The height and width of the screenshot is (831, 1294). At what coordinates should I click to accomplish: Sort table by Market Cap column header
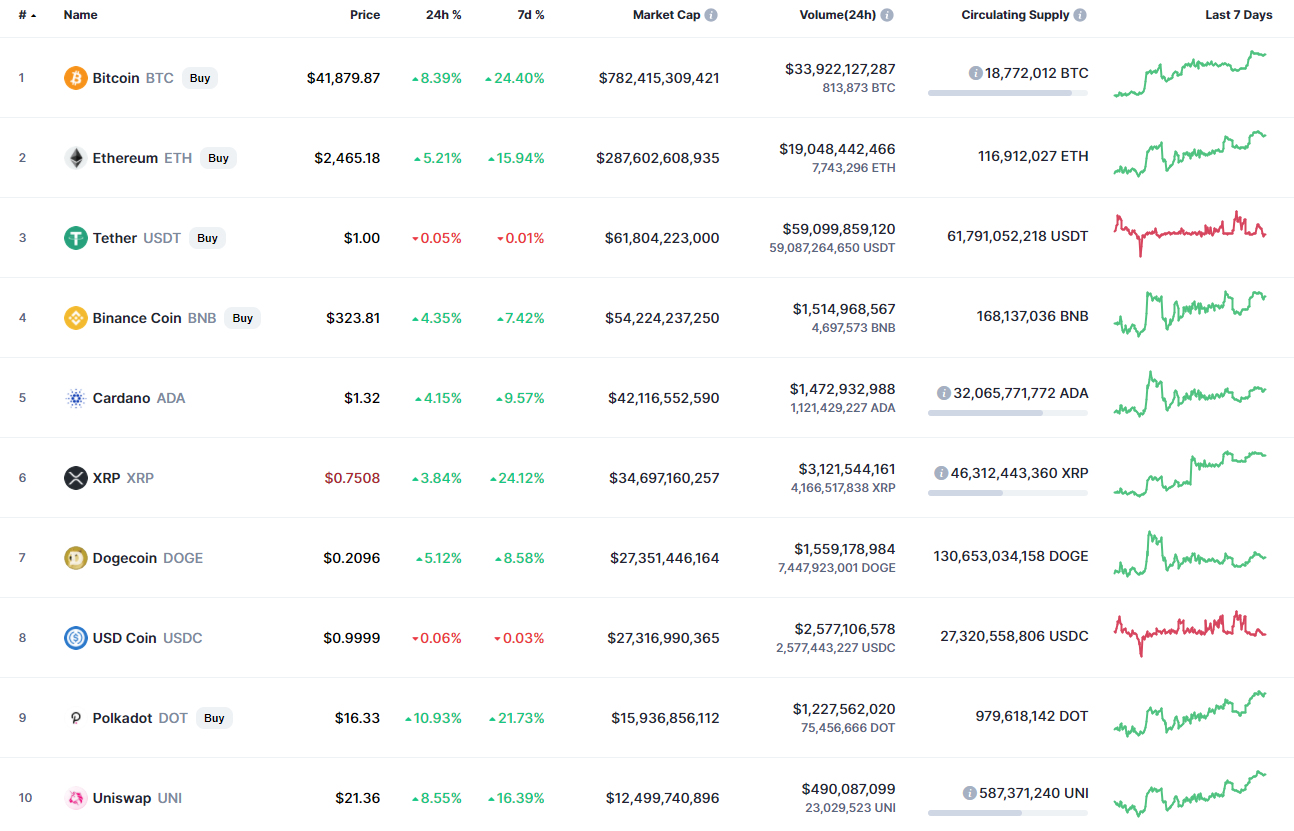(x=666, y=15)
